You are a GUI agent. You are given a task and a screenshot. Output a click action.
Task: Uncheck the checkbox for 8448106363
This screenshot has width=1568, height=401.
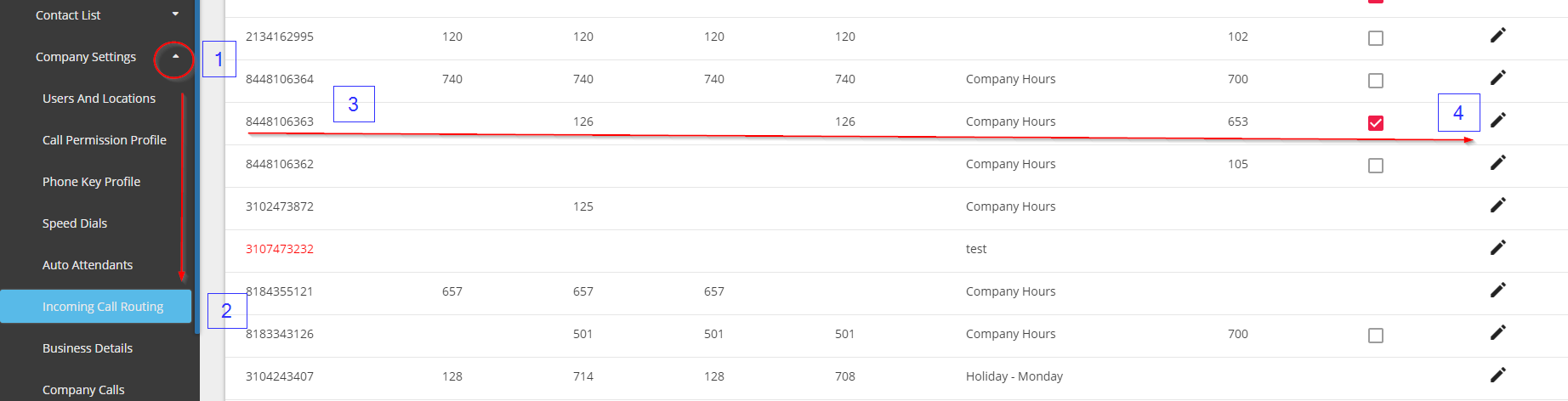pos(1375,123)
